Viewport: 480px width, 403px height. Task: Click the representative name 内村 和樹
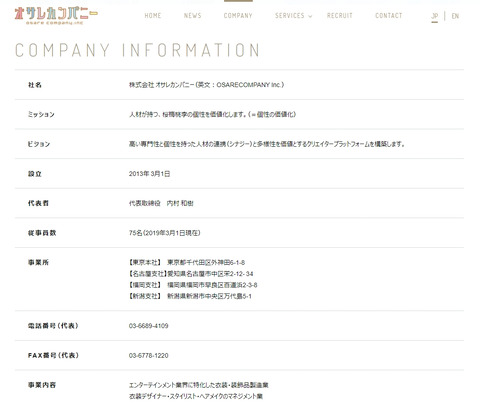click(x=180, y=203)
